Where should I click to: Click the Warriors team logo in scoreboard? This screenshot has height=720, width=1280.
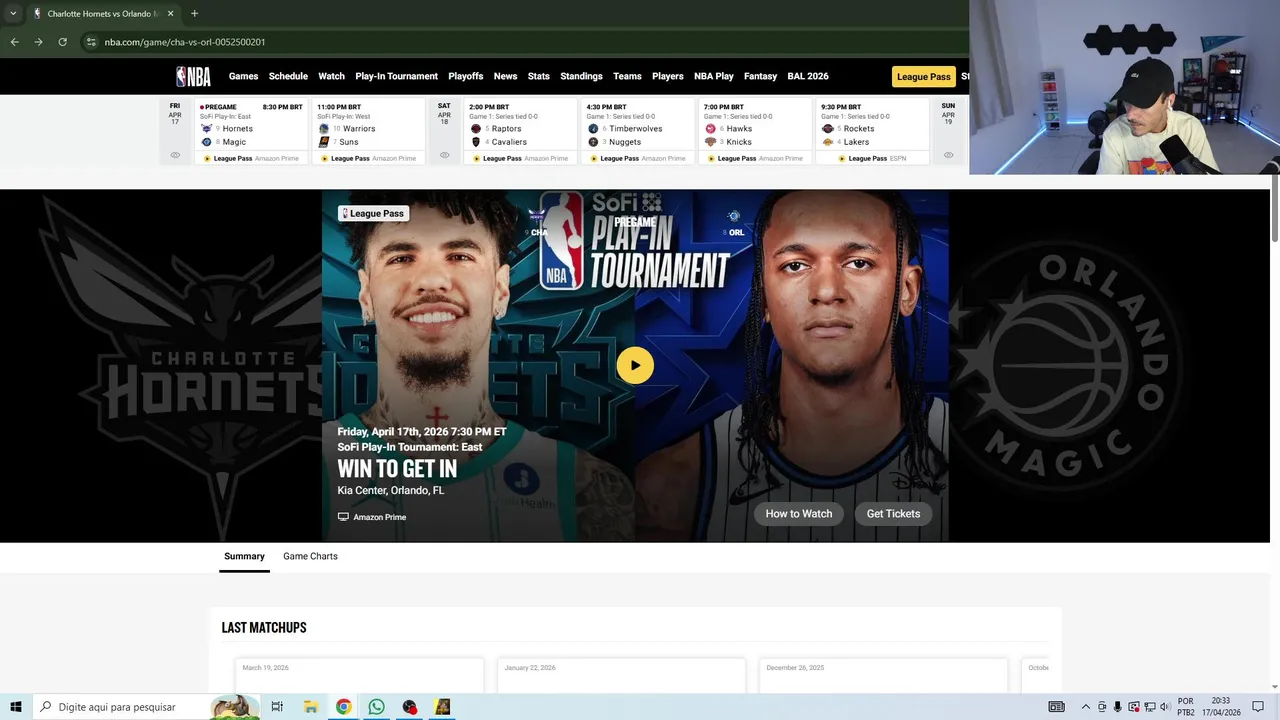324,129
